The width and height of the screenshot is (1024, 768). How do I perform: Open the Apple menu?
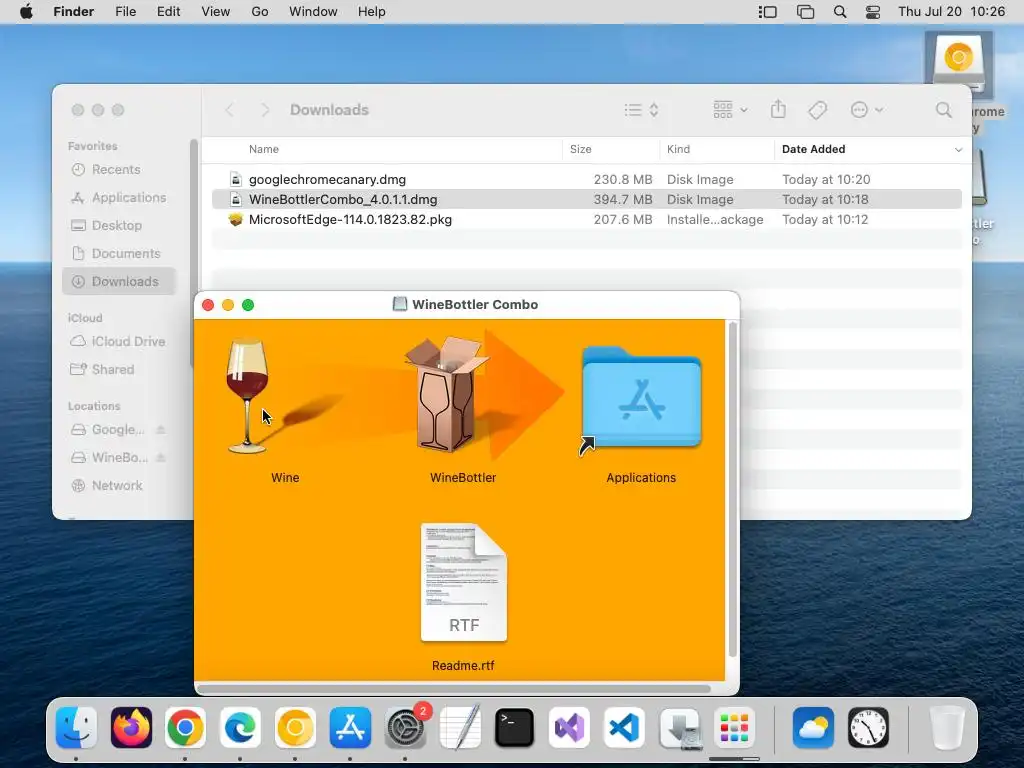pyautogui.click(x=26, y=12)
